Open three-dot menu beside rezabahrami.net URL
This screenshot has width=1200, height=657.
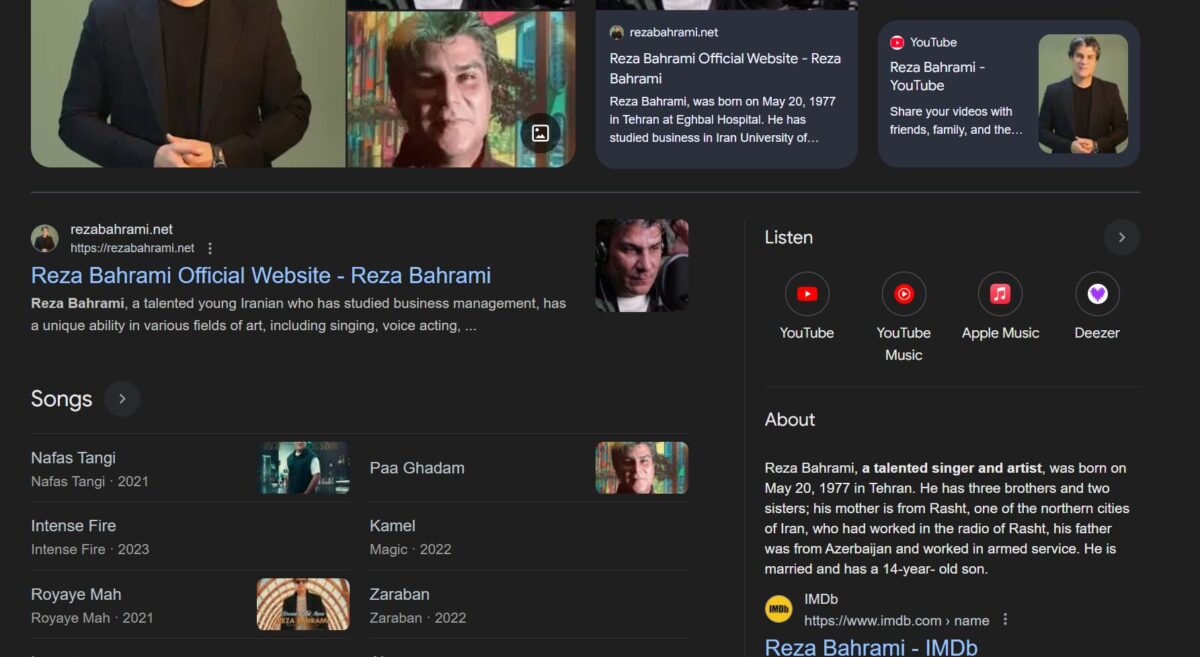(210, 248)
